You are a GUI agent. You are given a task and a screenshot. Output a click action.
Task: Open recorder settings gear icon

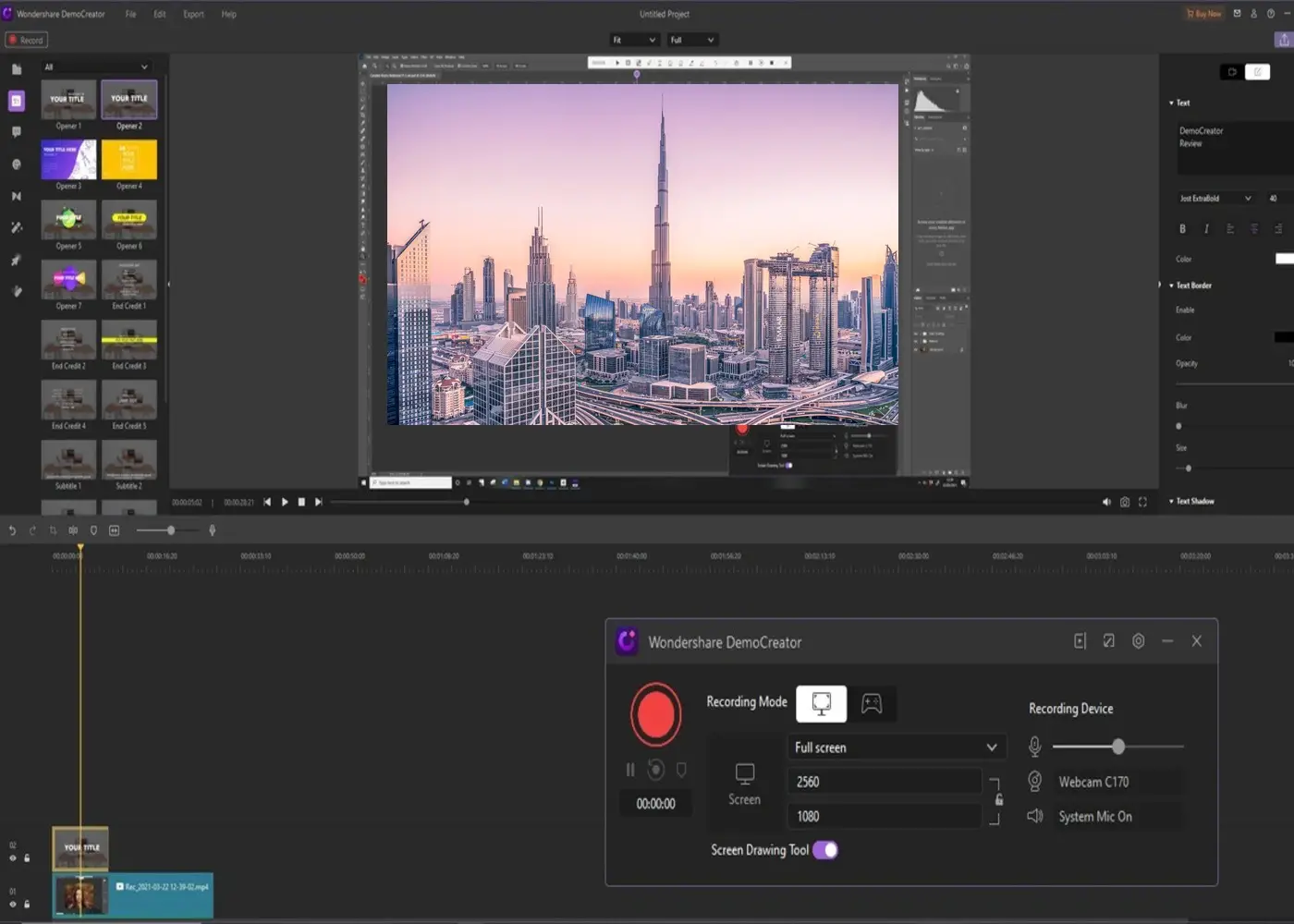coord(1138,641)
